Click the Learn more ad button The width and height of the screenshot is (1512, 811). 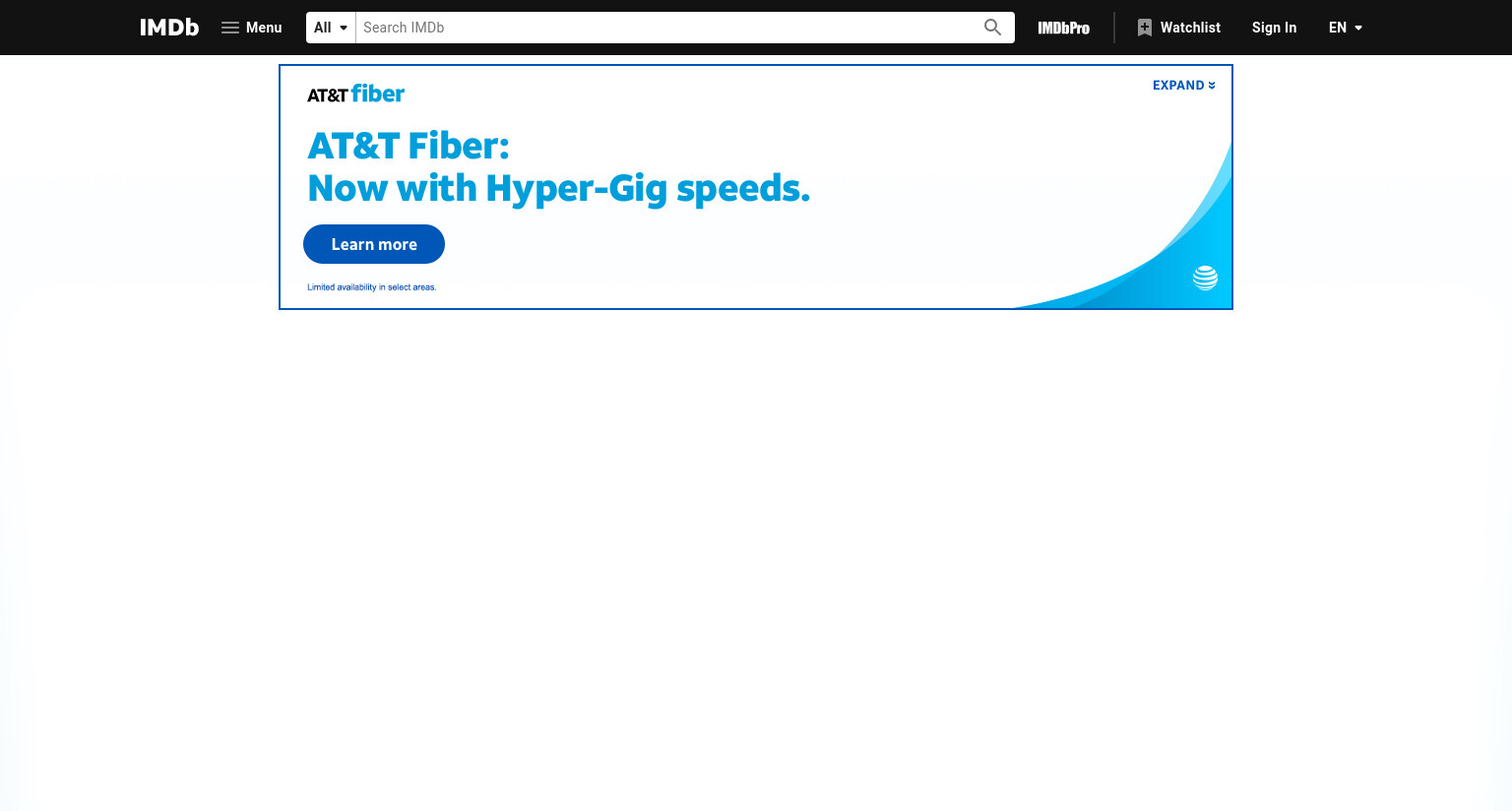click(374, 244)
